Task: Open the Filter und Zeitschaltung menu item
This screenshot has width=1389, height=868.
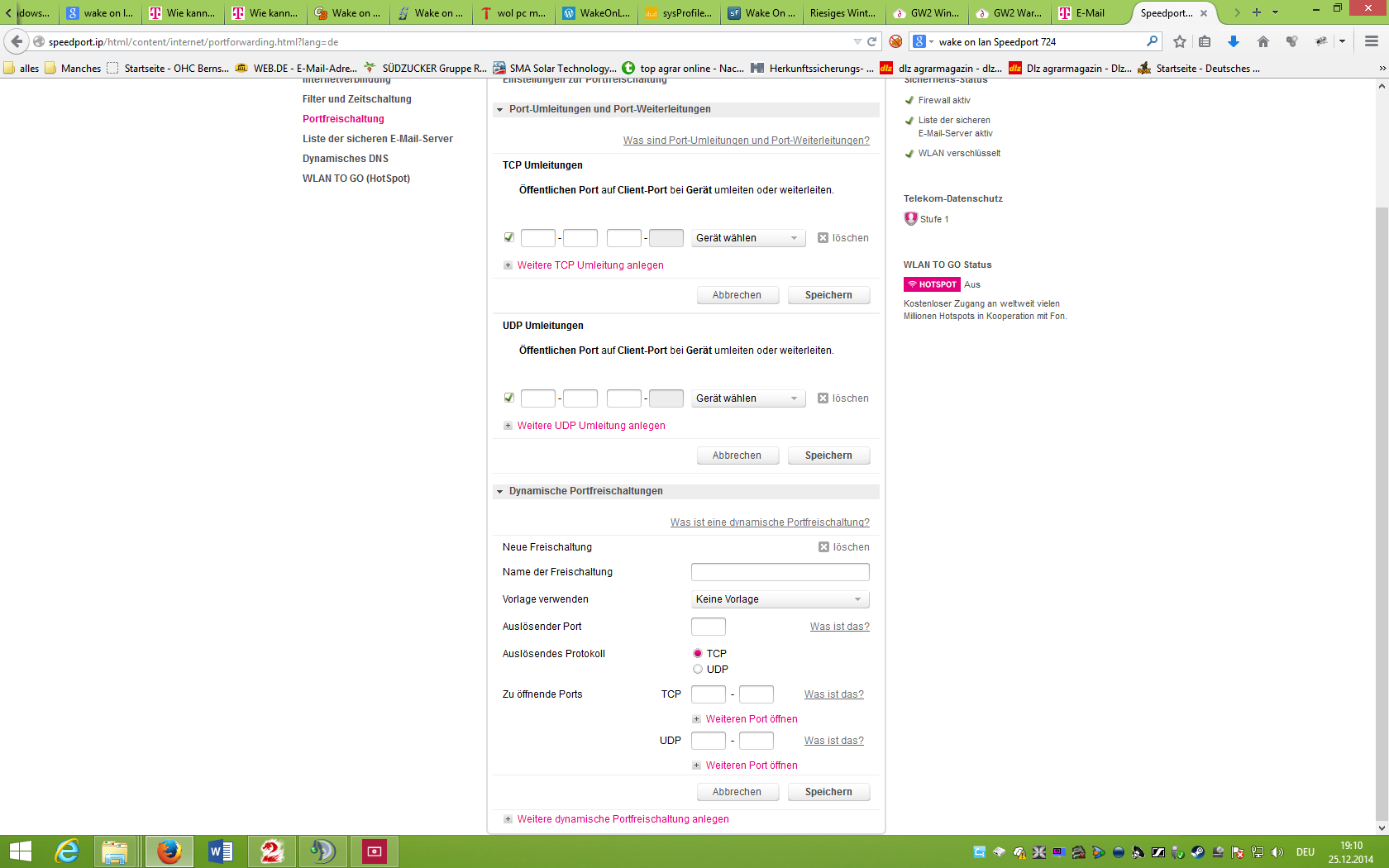Action: pyautogui.click(x=356, y=99)
